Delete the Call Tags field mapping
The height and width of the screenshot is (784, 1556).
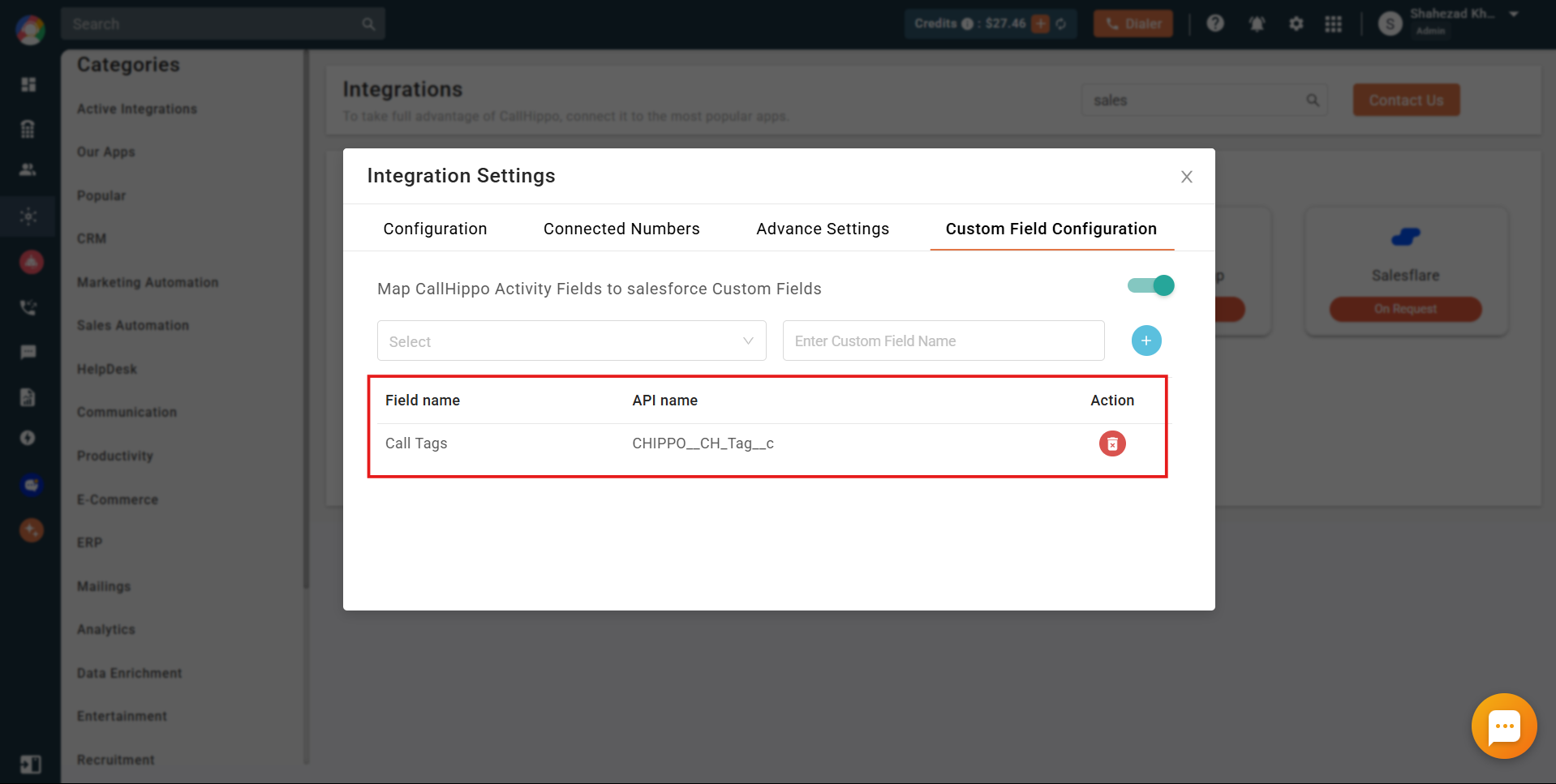click(x=1112, y=443)
